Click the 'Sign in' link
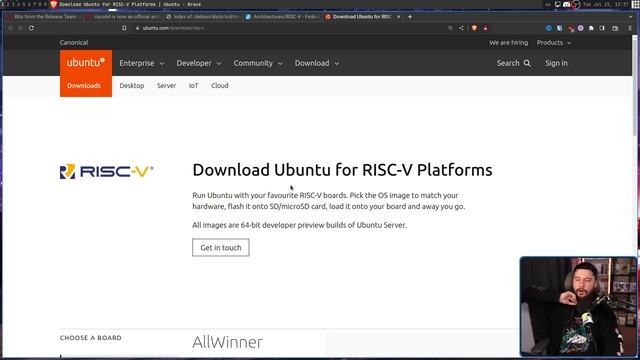The image size is (640, 360). pos(556,63)
